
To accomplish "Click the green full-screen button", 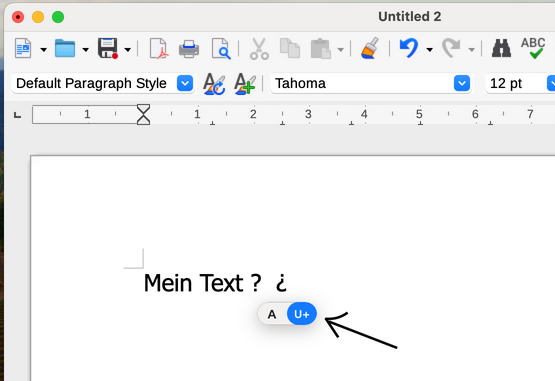I will 58,17.
